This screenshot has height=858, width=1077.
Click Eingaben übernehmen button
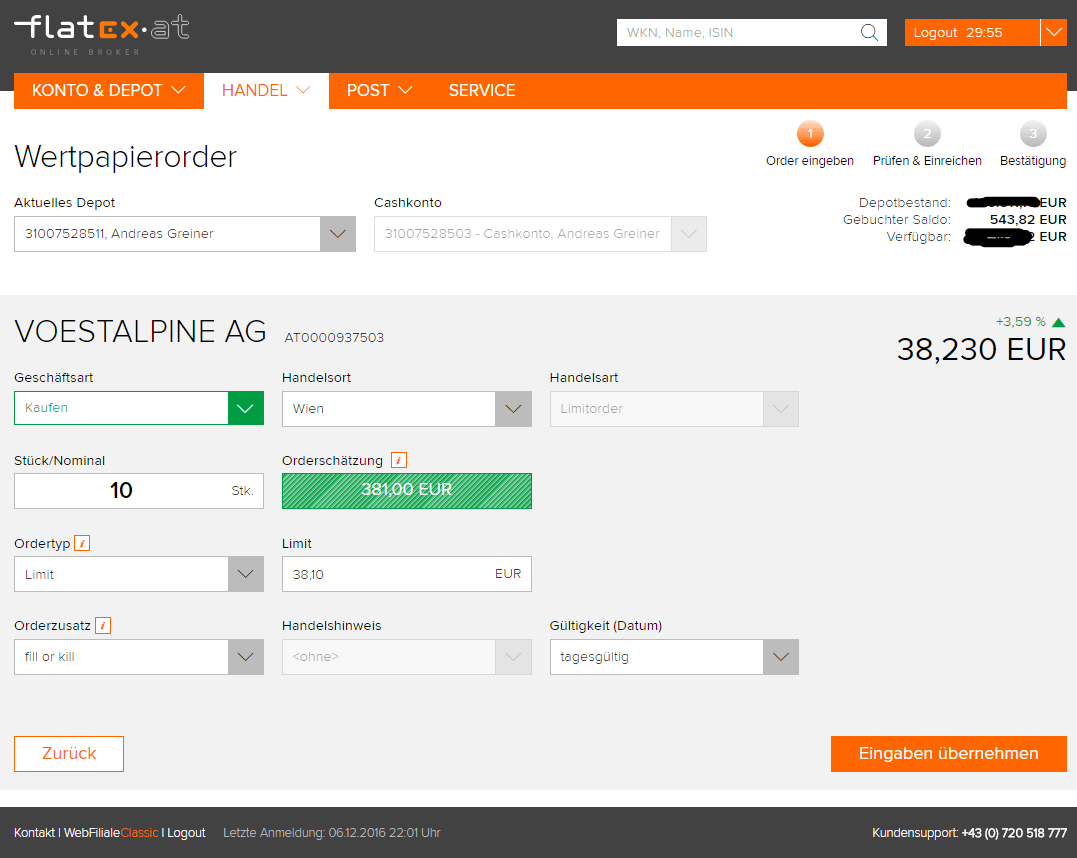[x=948, y=754]
